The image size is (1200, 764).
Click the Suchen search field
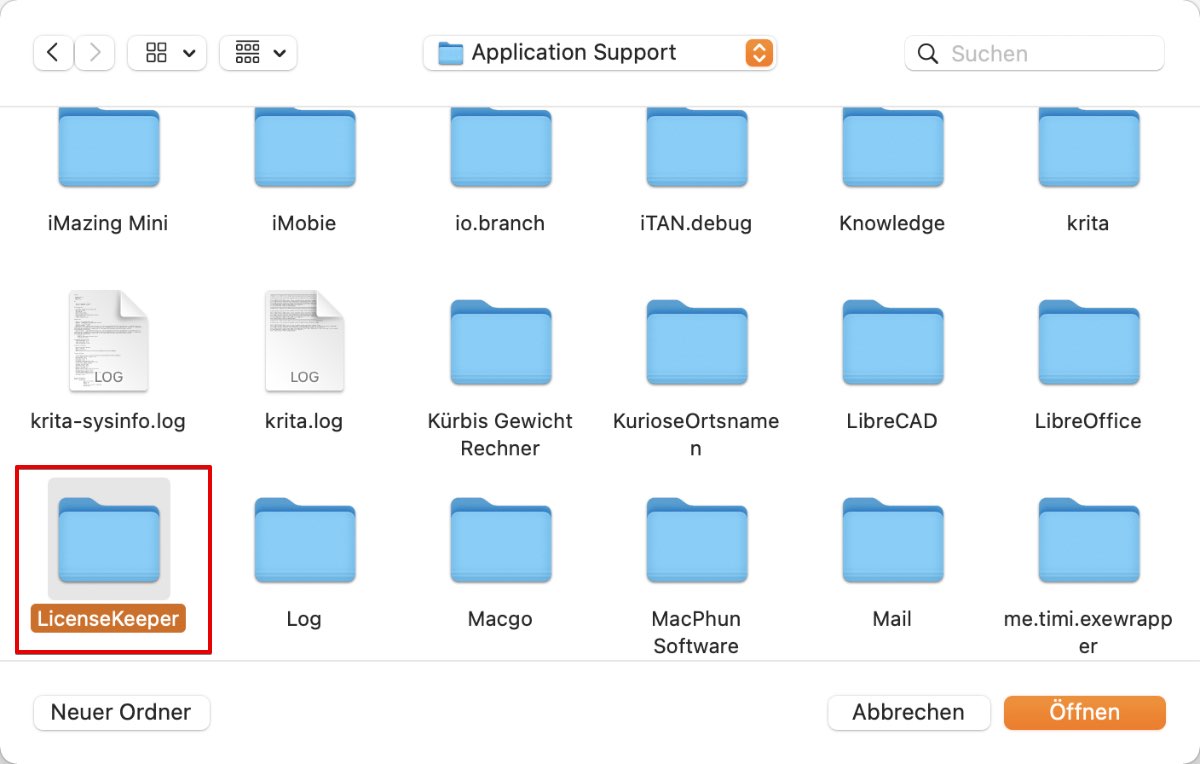(1035, 53)
